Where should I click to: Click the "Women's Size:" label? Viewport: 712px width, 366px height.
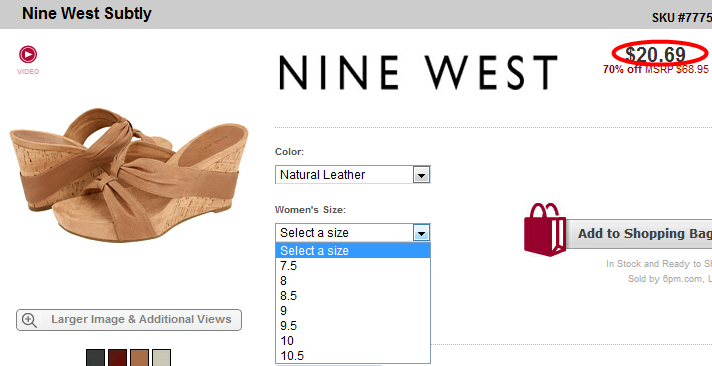(x=310, y=210)
